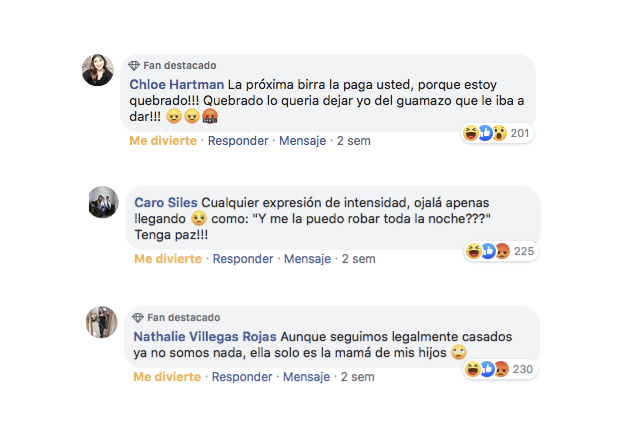Click the Caro Siles name link
This screenshot has width=635, height=425.
pyautogui.click(x=166, y=203)
